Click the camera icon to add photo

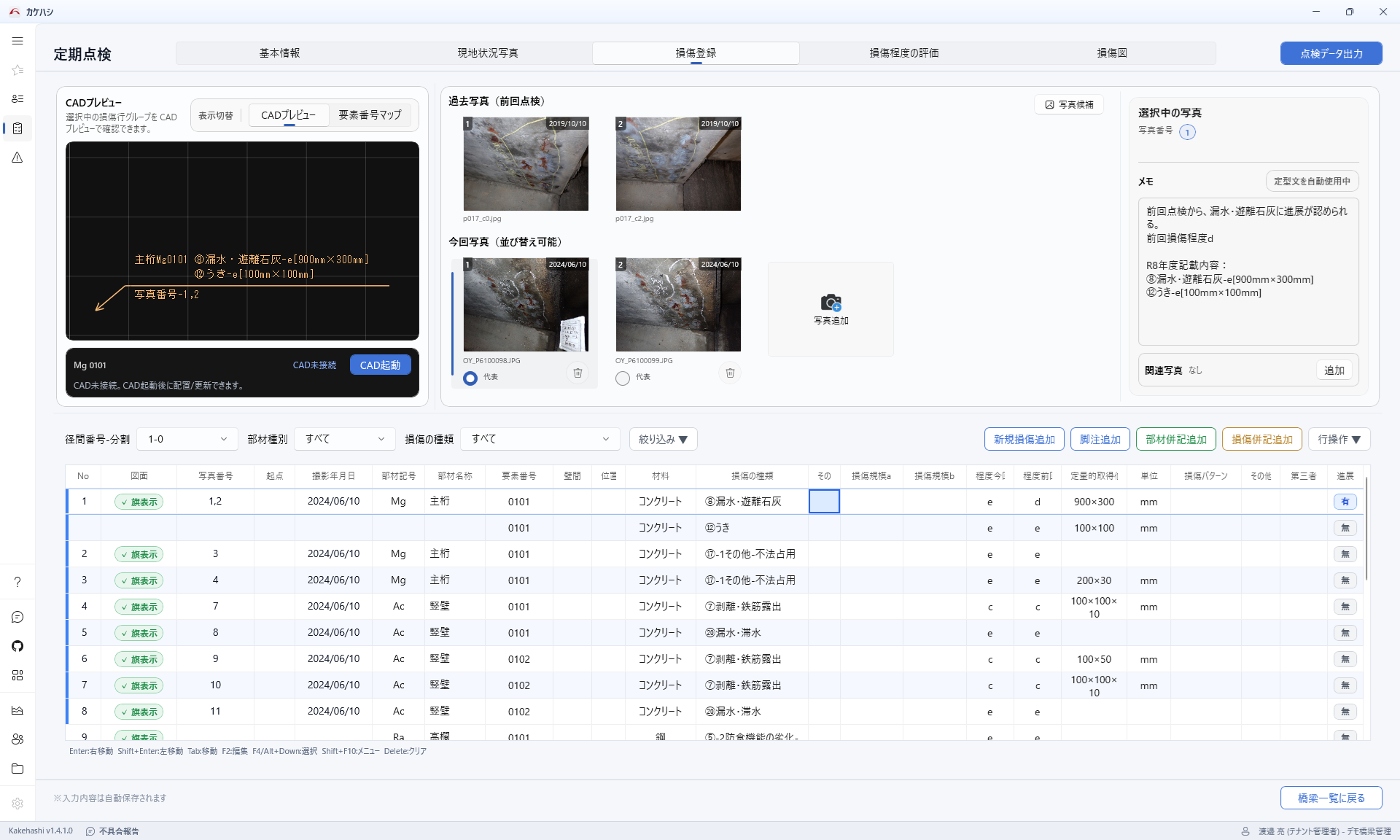point(831,303)
